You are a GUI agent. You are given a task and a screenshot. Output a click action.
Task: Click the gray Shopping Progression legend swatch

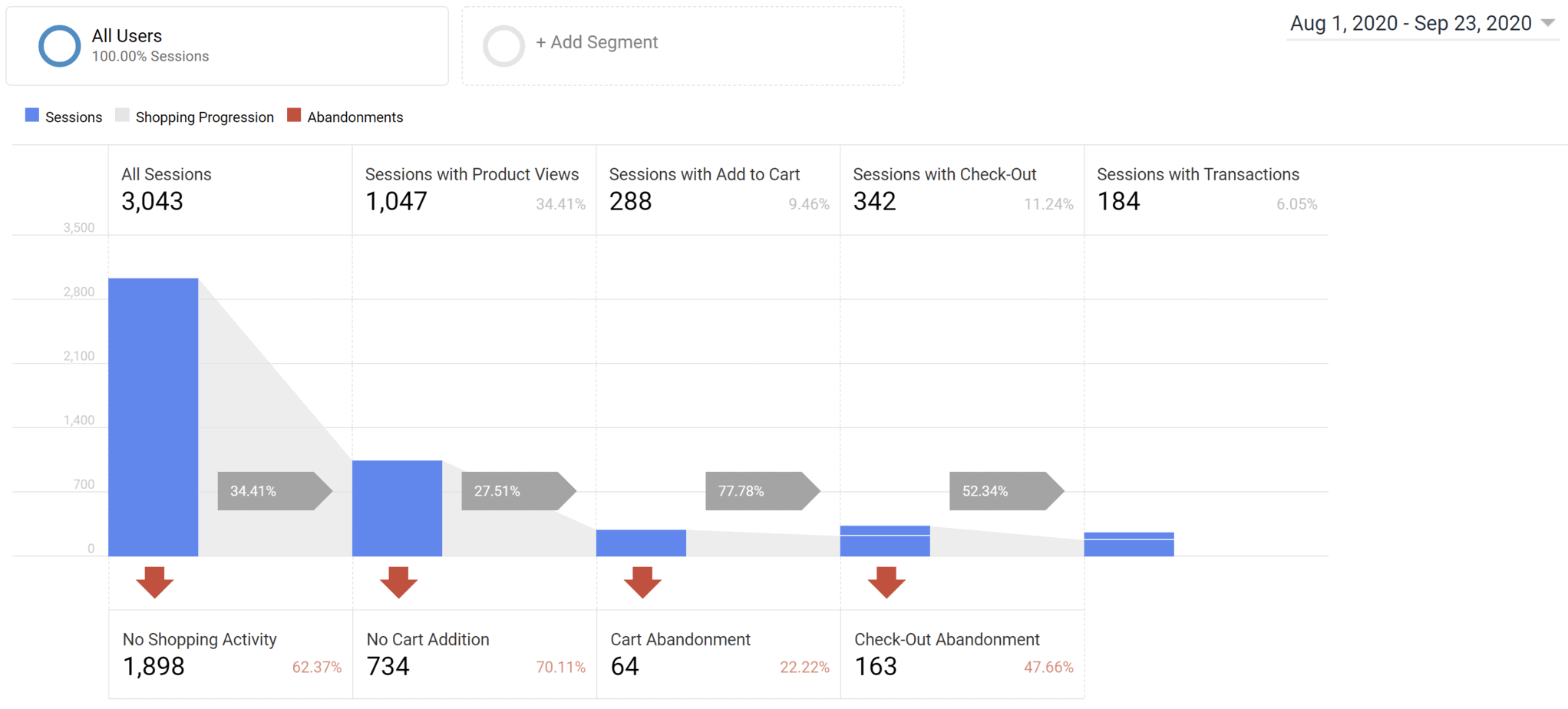(x=122, y=115)
